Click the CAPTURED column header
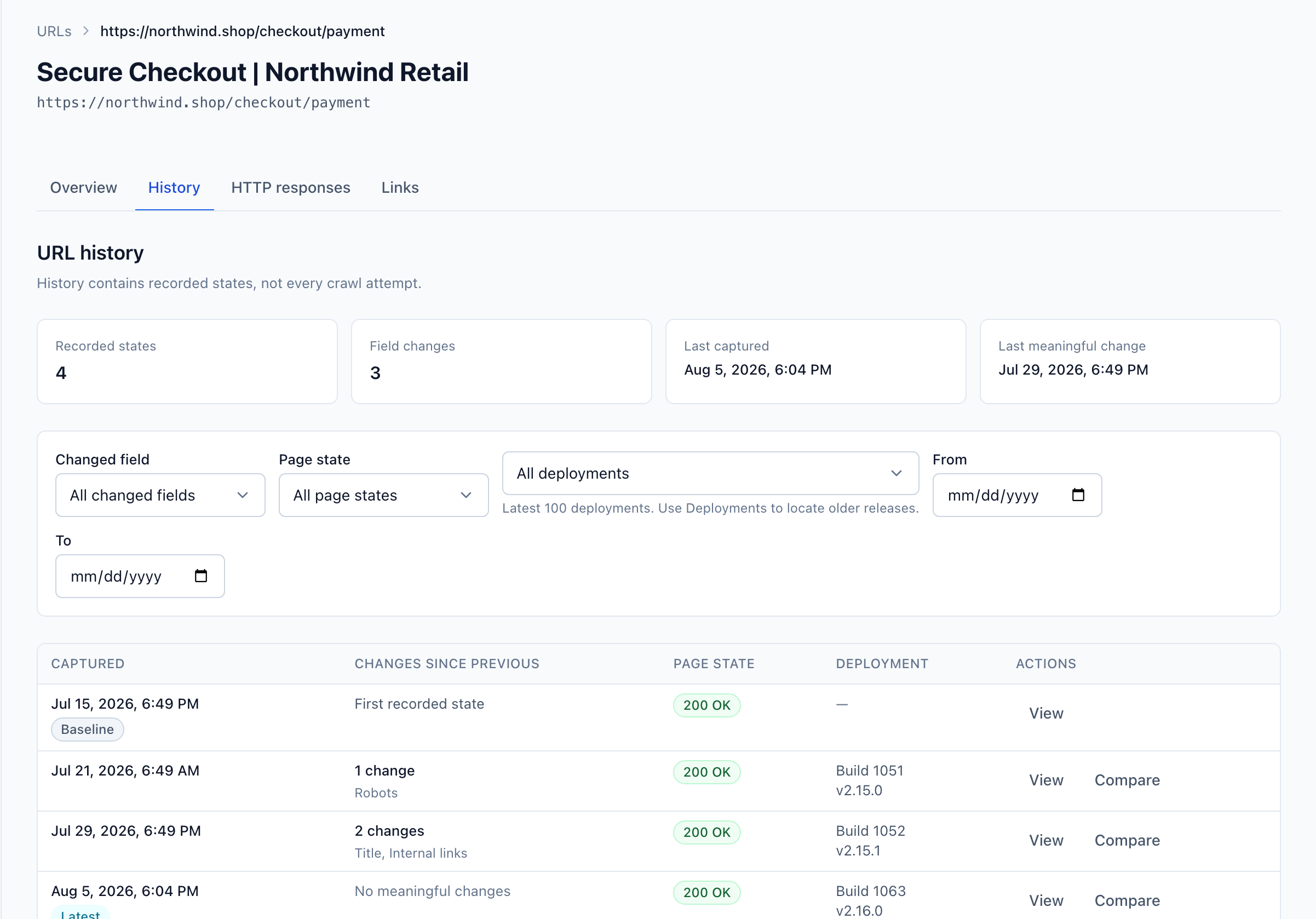The height and width of the screenshot is (919, 1316). (x=88, y=663)
